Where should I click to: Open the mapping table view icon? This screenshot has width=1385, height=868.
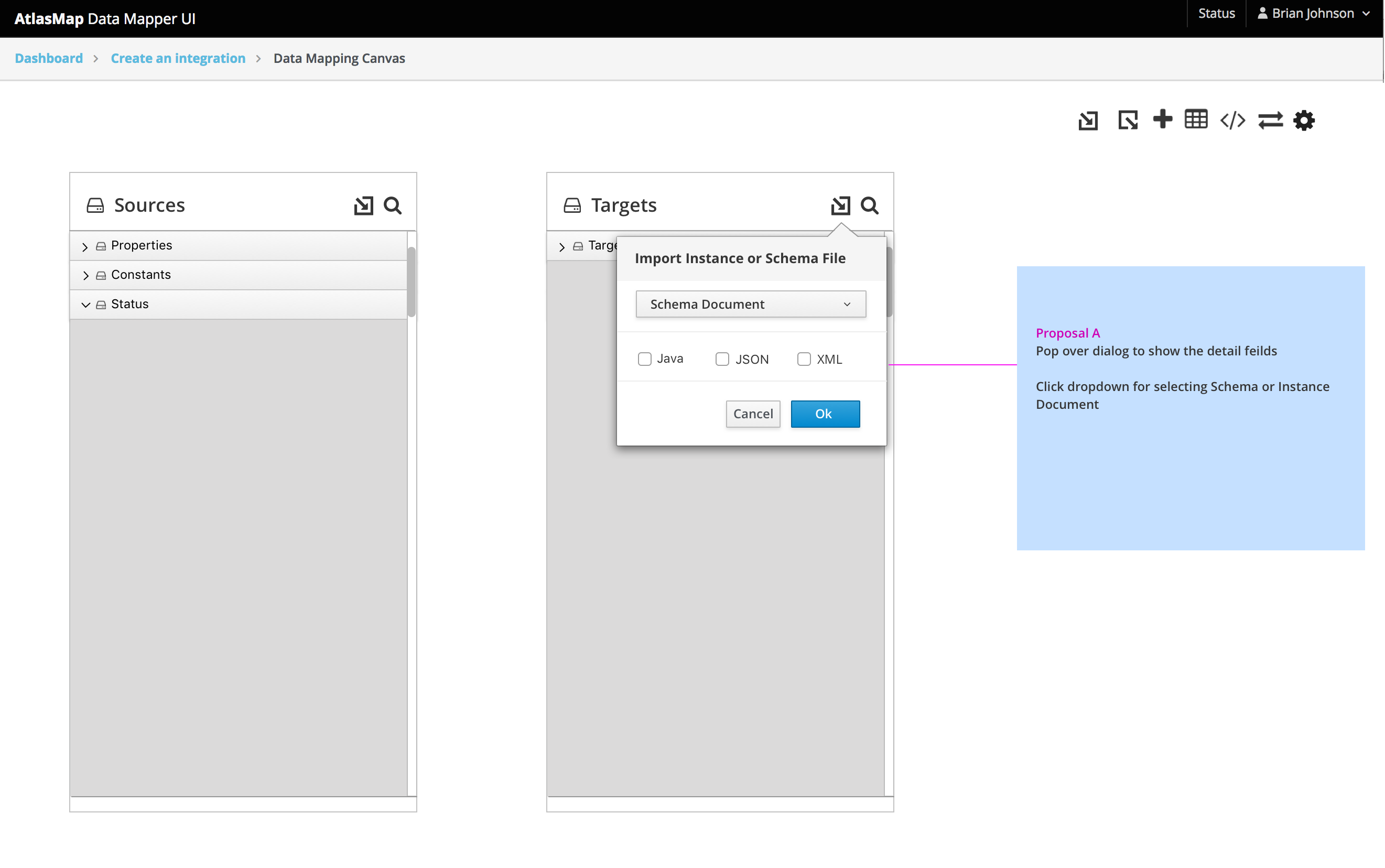1196,119
